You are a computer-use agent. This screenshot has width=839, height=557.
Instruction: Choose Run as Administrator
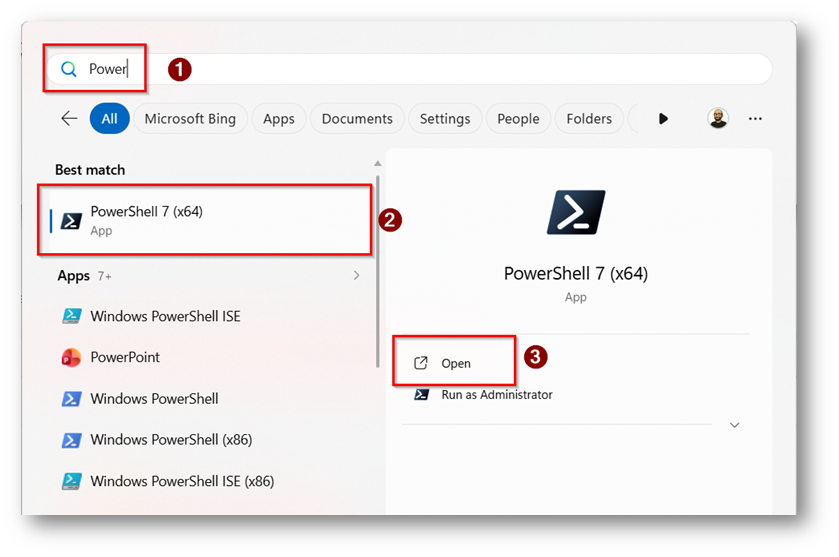tap(497, 394)
